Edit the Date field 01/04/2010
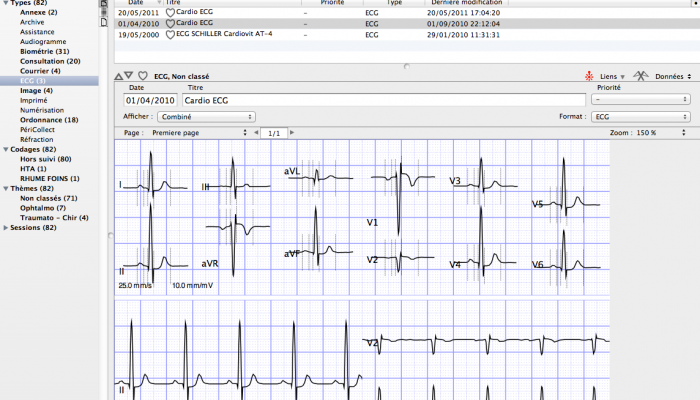The width and height of the screenshot is (700, 400). (x=150, y=100)
